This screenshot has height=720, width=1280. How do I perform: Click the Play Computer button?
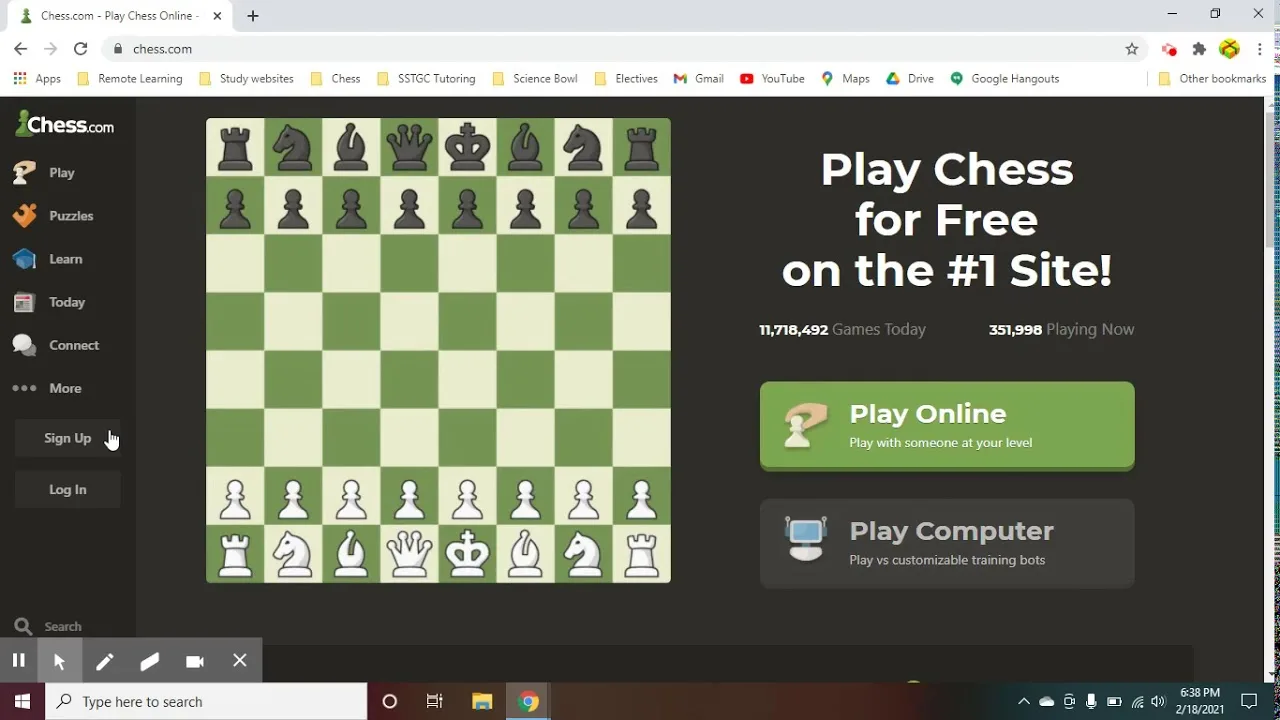click(947, 543)
